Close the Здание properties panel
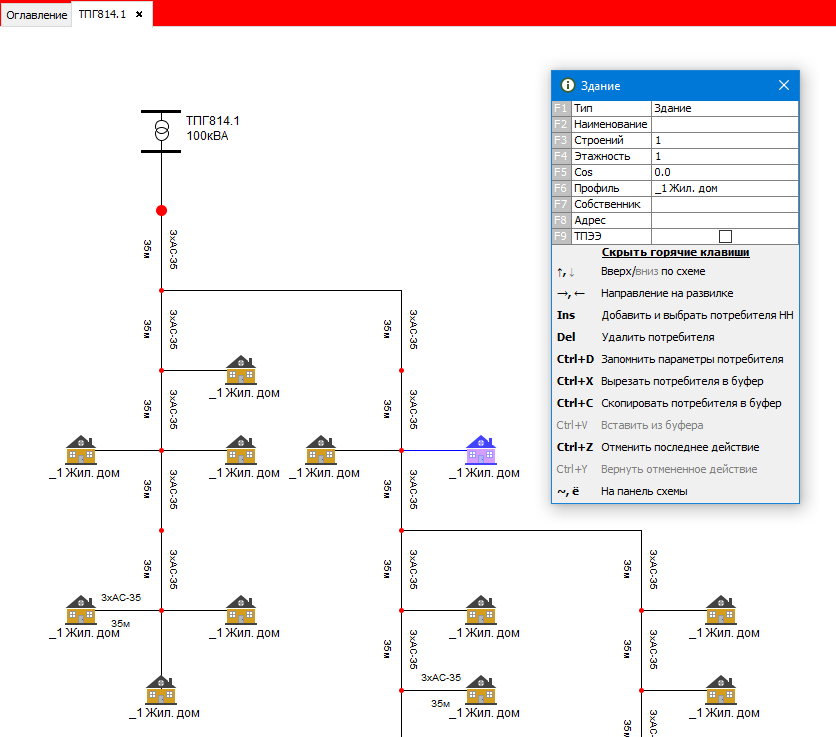The width and height of the screenshot is (836, 737). (x=784, y=85)
